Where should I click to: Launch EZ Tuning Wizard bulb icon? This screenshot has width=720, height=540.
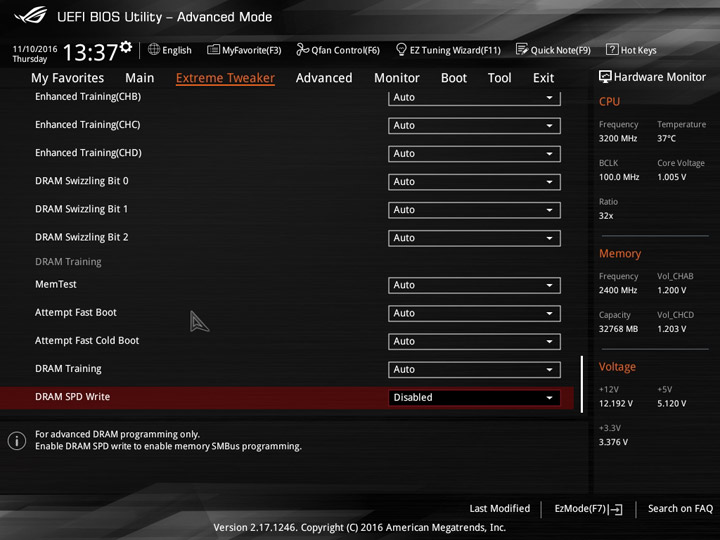click(401, 49)
